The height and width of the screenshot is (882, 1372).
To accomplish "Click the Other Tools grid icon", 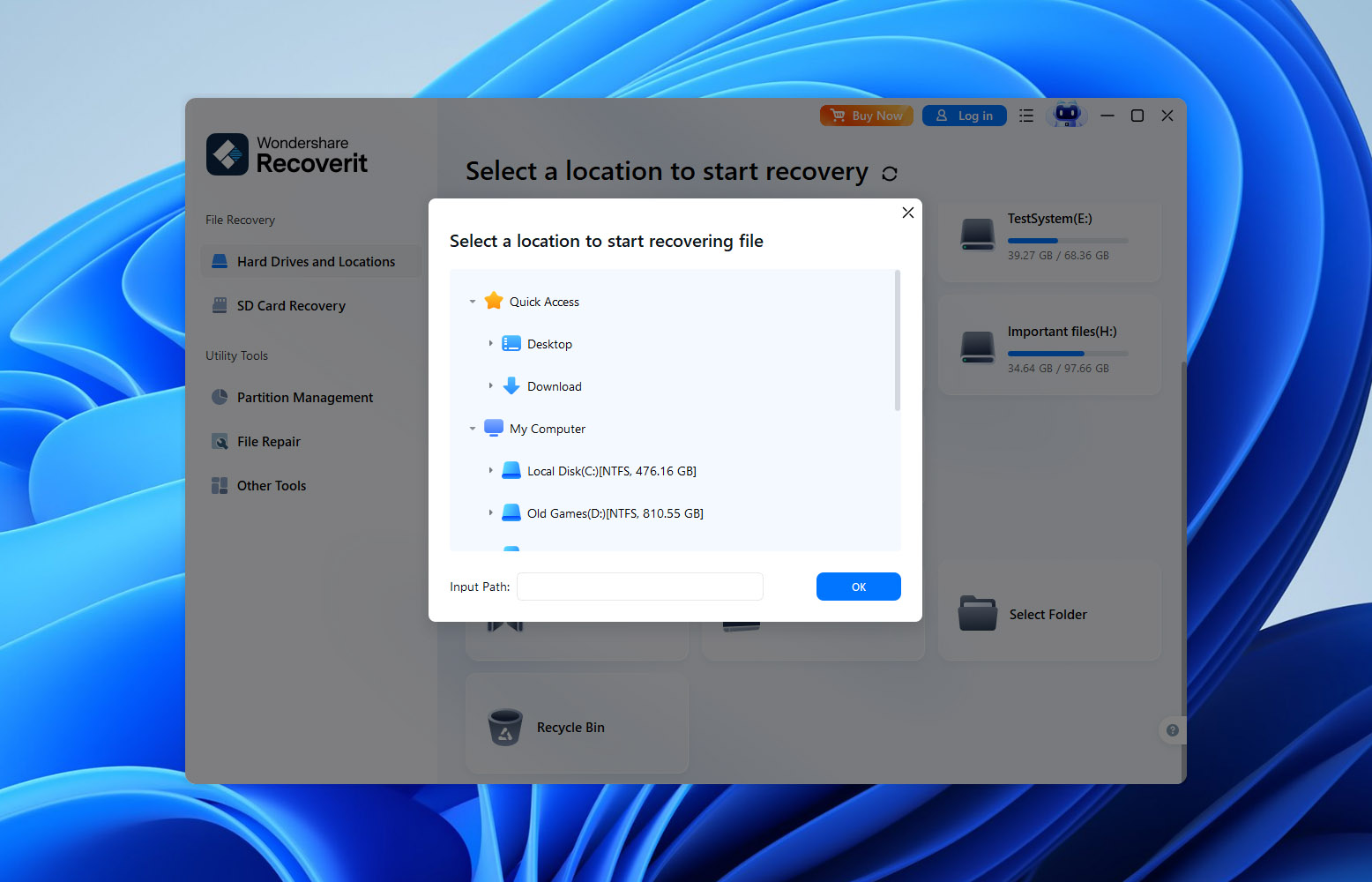I will point(220,485).
